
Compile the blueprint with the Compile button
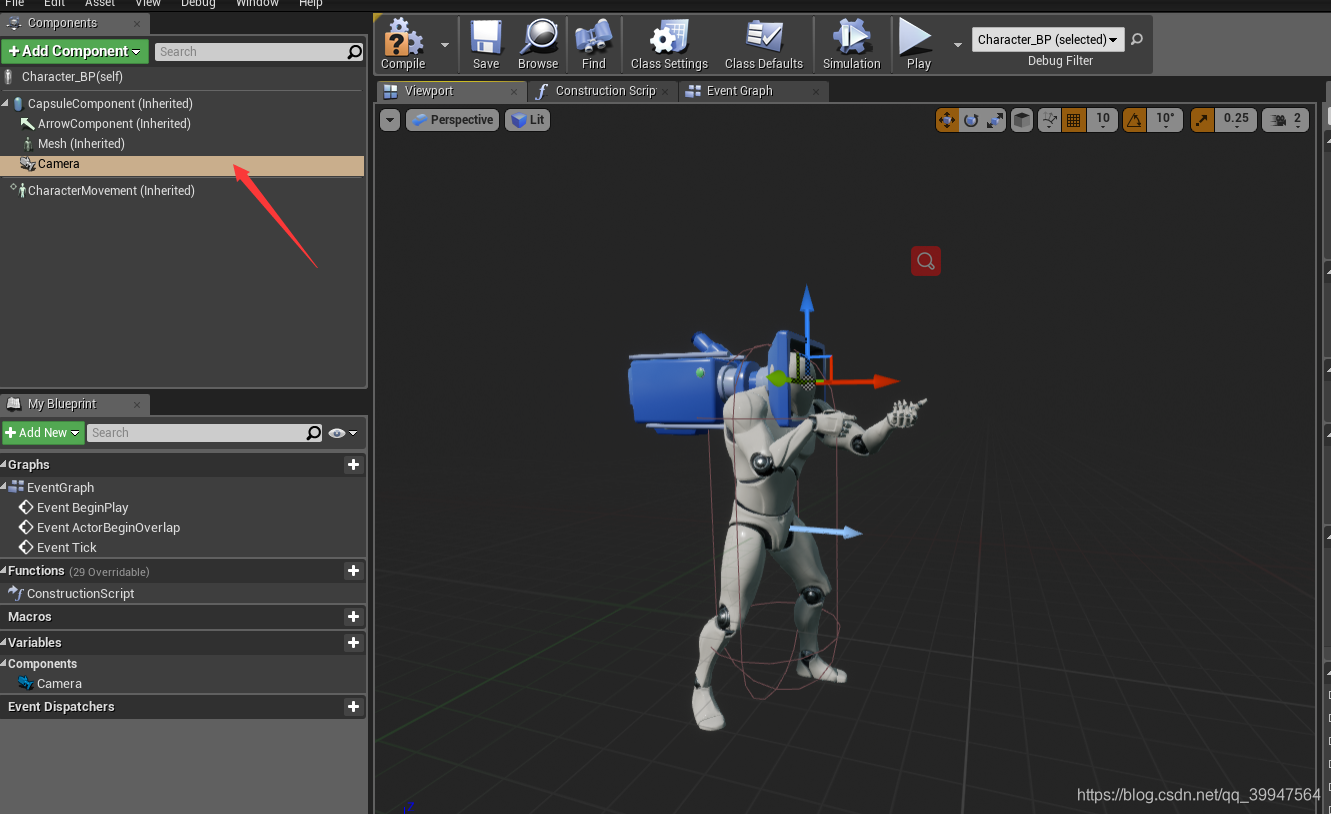pyautogui.click(x=403, y=45)
